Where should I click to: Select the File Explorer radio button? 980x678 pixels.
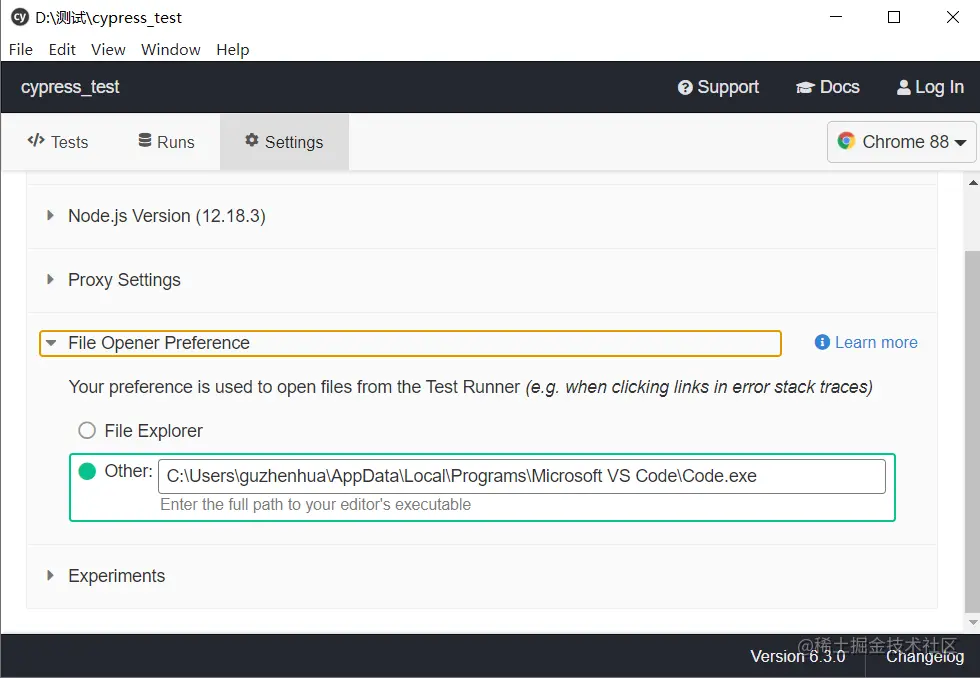coord(87,431)
